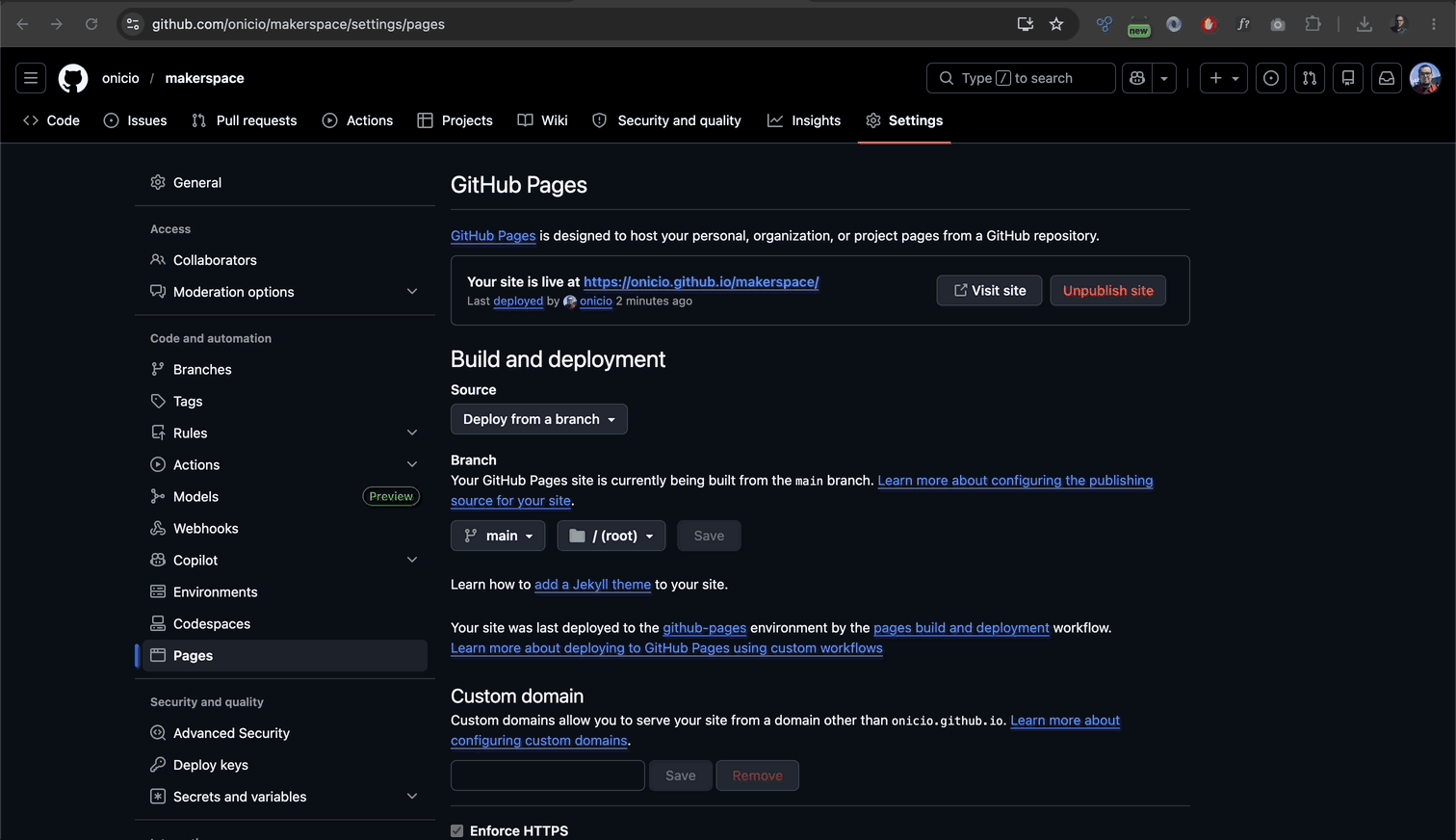Open github-pages environment link
Viewport: 1456px width, 840px height.
705,627
